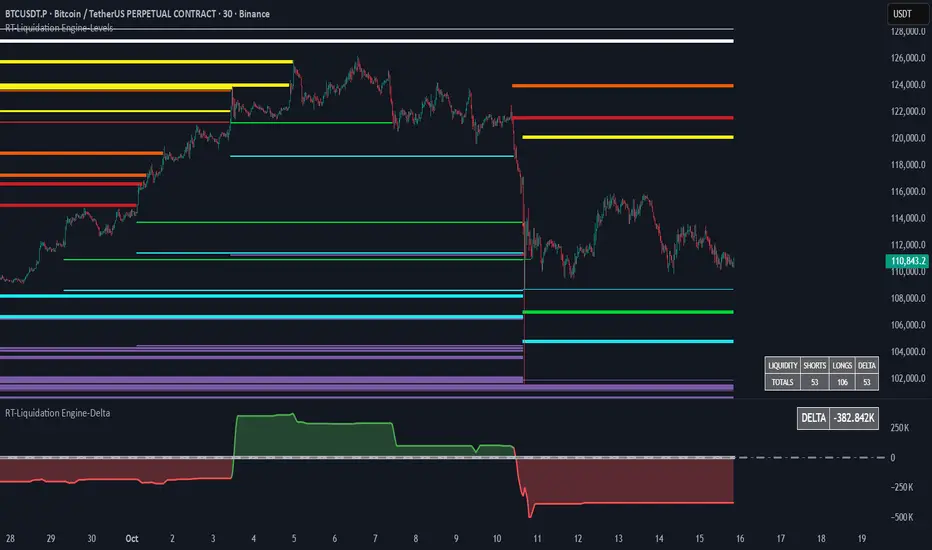The width and height of the screenshot is (932, 550).
Task: Click the 19 date label on time axis
Action: pyautogui.click(x=861, y=538)
